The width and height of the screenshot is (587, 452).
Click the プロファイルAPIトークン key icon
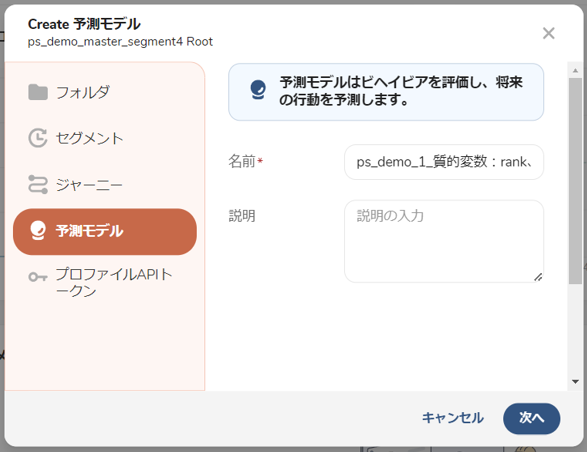tap(38, 277)
